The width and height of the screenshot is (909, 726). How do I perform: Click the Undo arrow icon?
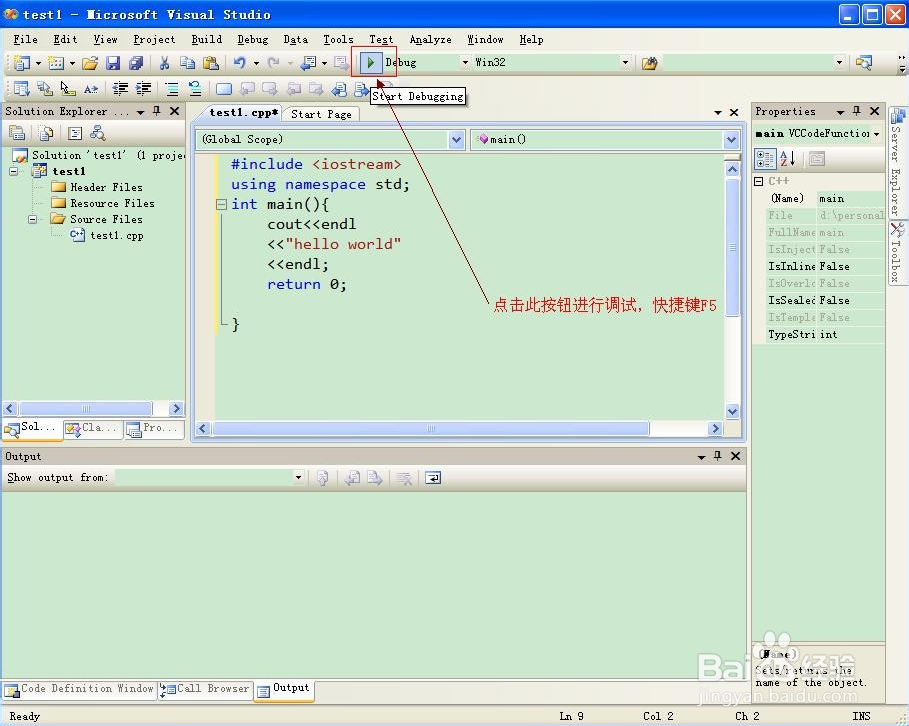click(x=240, y=63)
